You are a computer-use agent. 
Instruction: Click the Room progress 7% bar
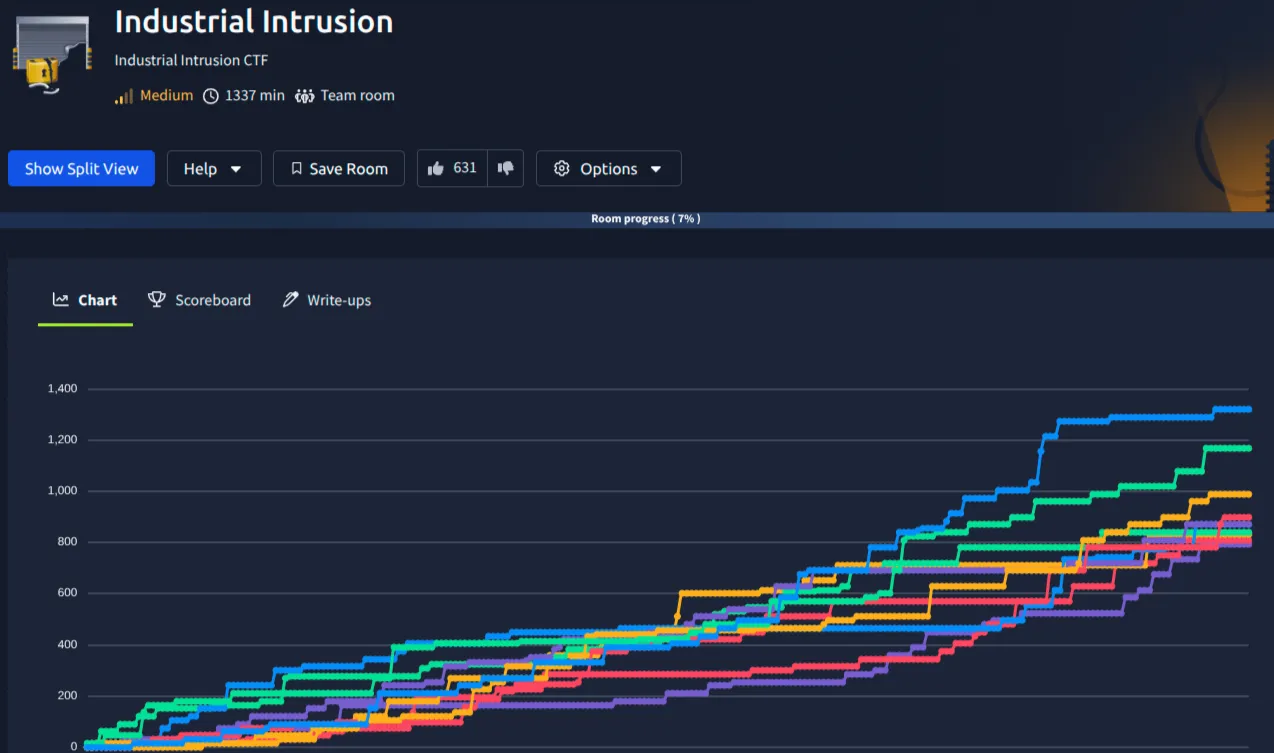point(645,218)
